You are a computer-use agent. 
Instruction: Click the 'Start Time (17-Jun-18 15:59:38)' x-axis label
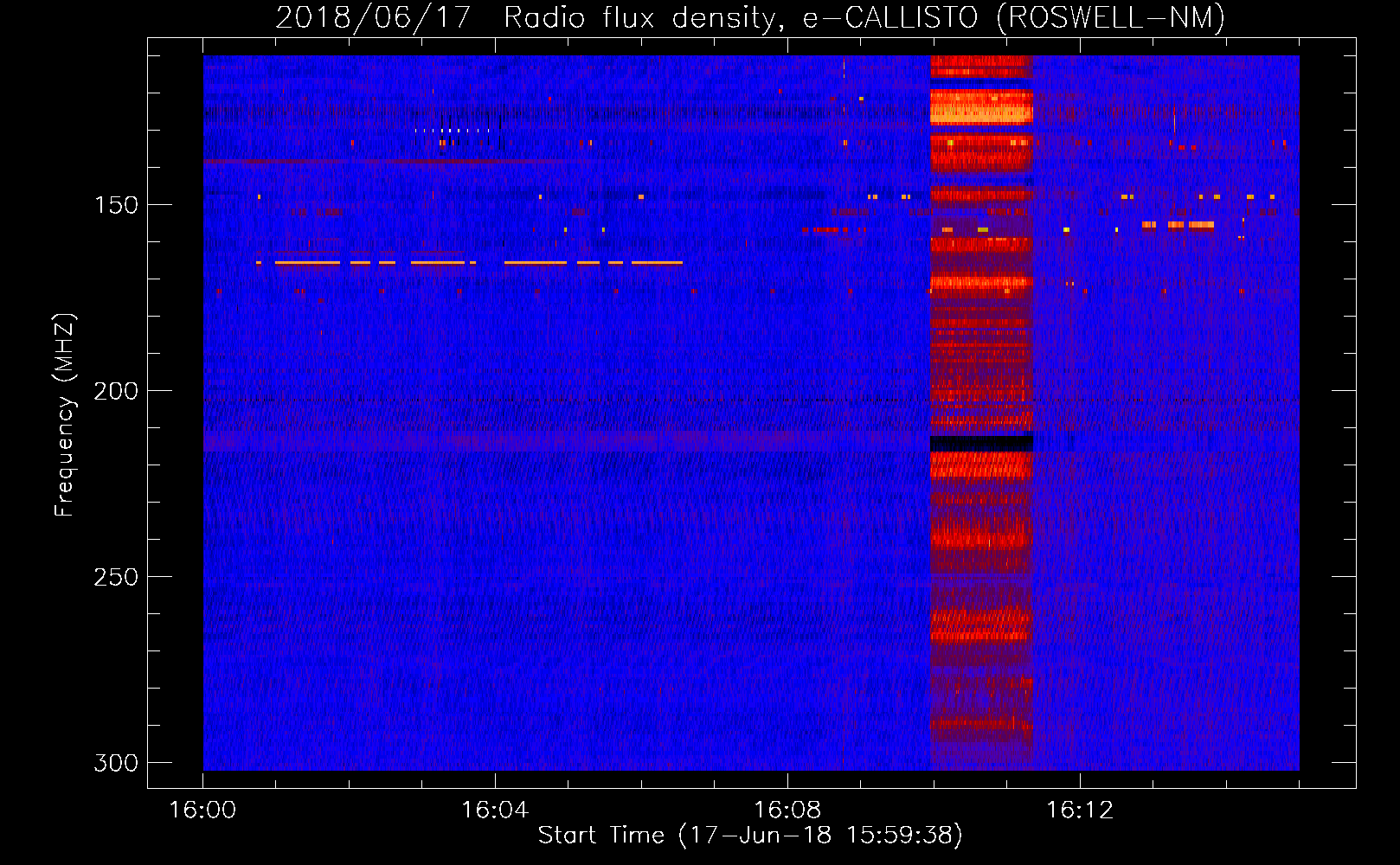pos(750,835)
